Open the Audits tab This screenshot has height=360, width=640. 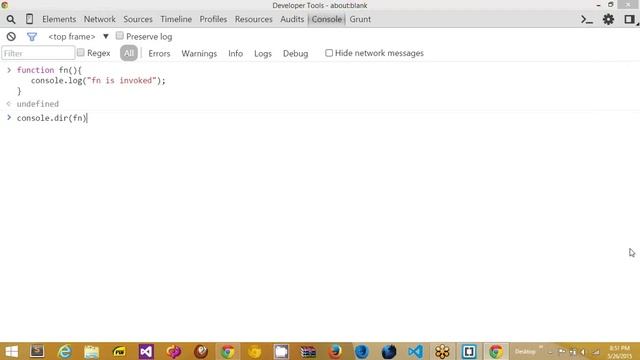(x=292, y=19)
